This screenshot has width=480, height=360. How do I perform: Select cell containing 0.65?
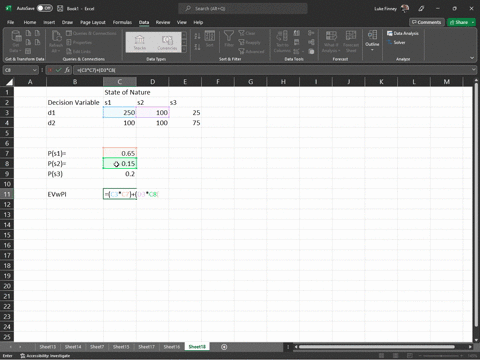pyautogui.click(x=120, y=153)
